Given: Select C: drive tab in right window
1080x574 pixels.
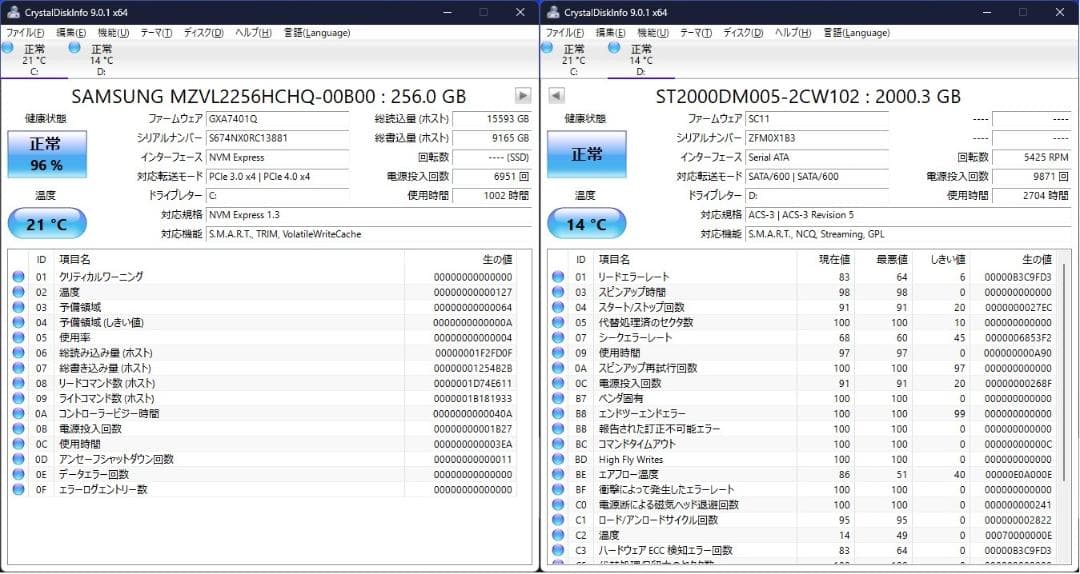Looking at the screenshot, I should (x=573, y=60).
